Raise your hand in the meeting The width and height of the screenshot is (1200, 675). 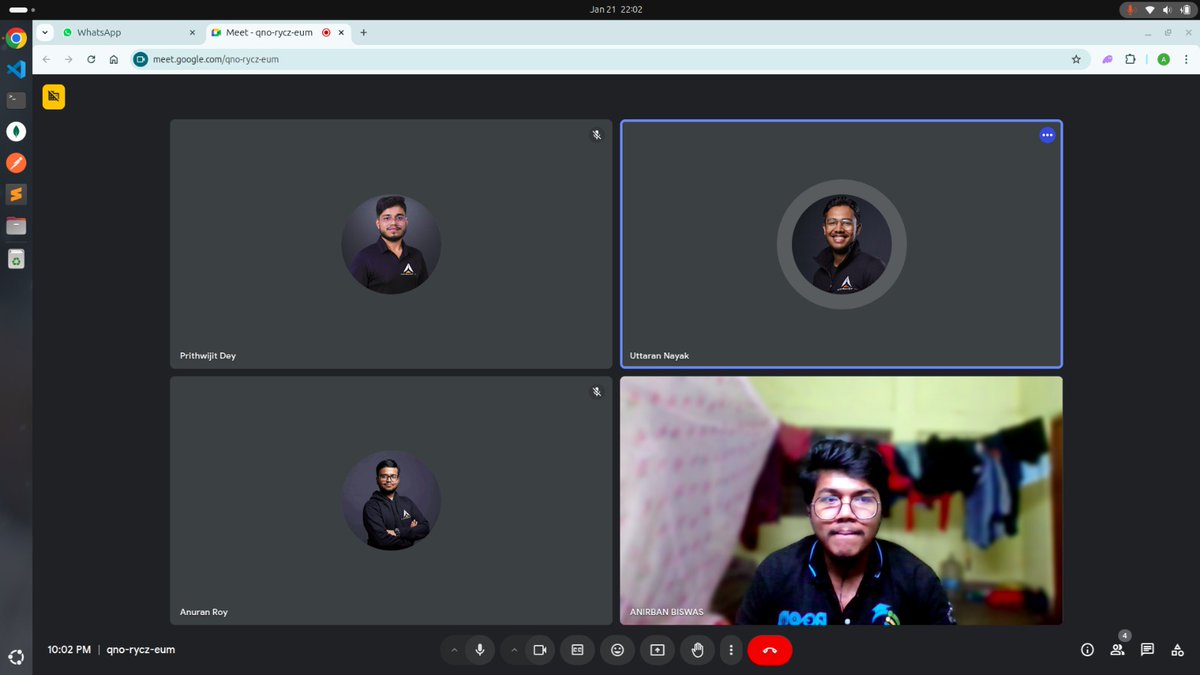coord(697,650)
